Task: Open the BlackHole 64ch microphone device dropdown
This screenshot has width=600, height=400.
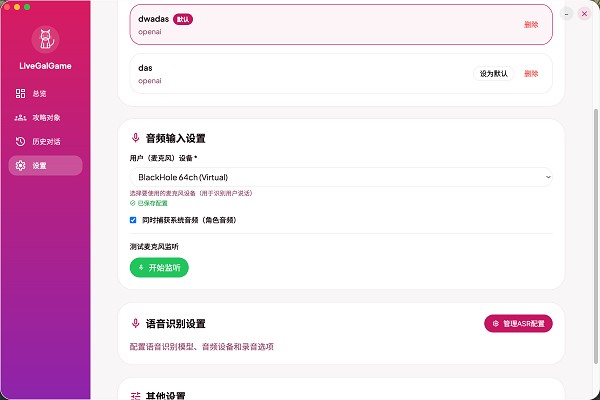Action: 340,177
